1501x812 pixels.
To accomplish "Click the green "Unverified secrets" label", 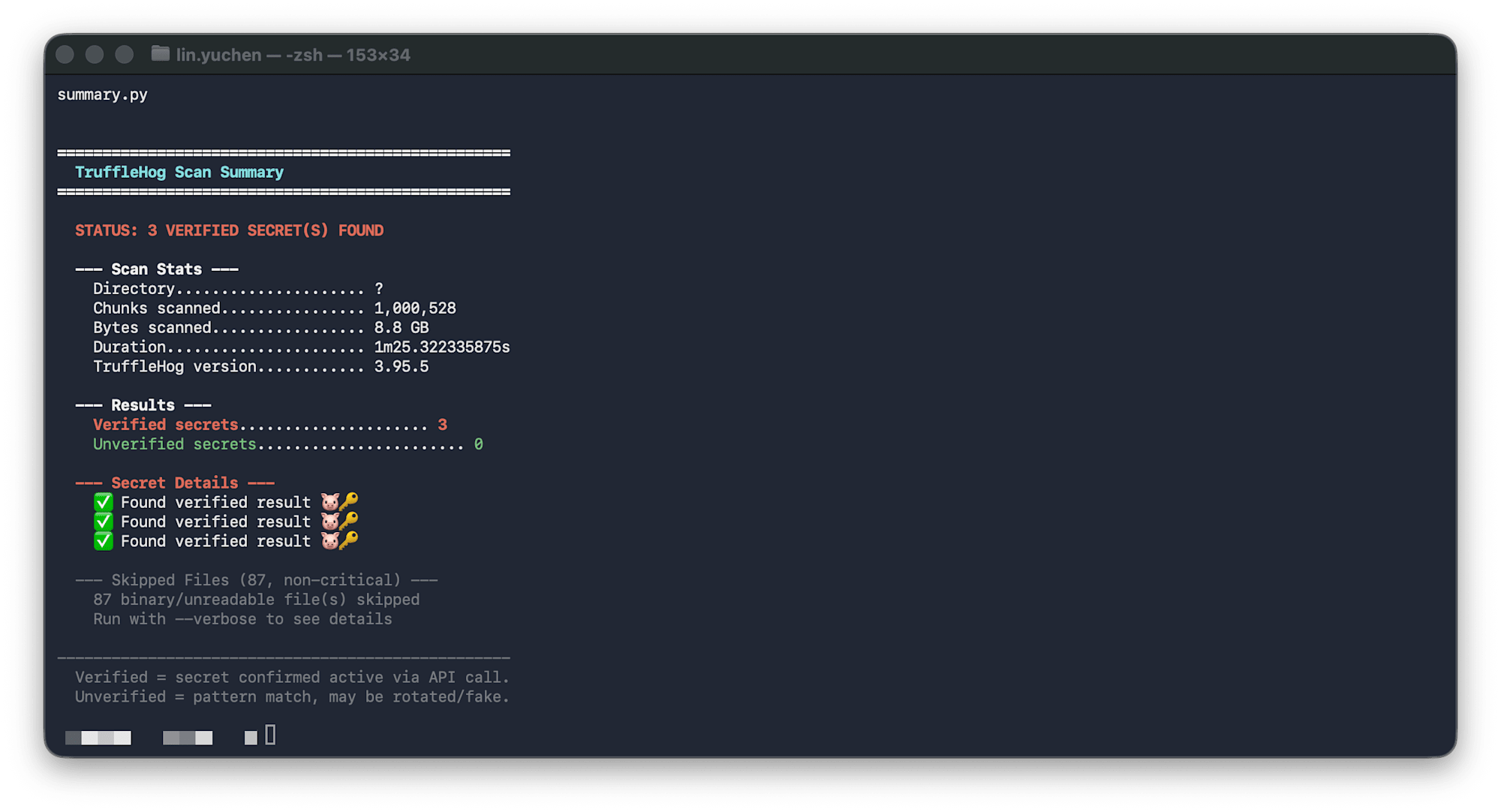I will 175,444.
